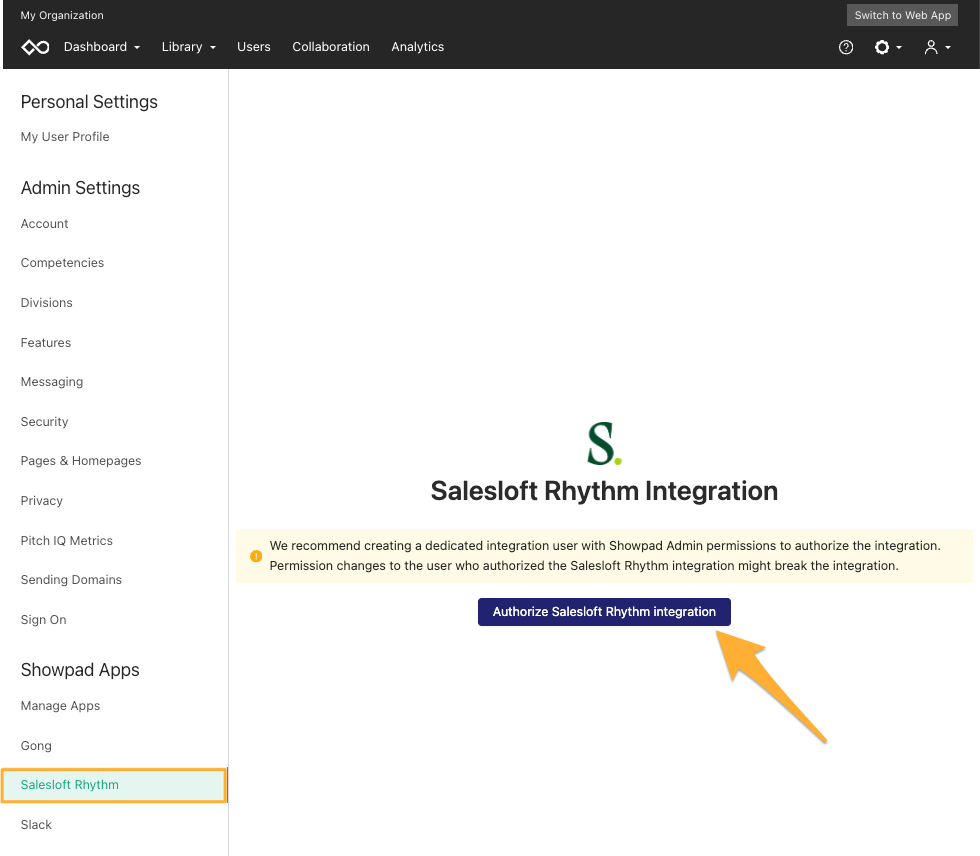The image size is (980, 856).
Task: Select Manage Apps under Showpad Apps
Action: click(60, 705)
